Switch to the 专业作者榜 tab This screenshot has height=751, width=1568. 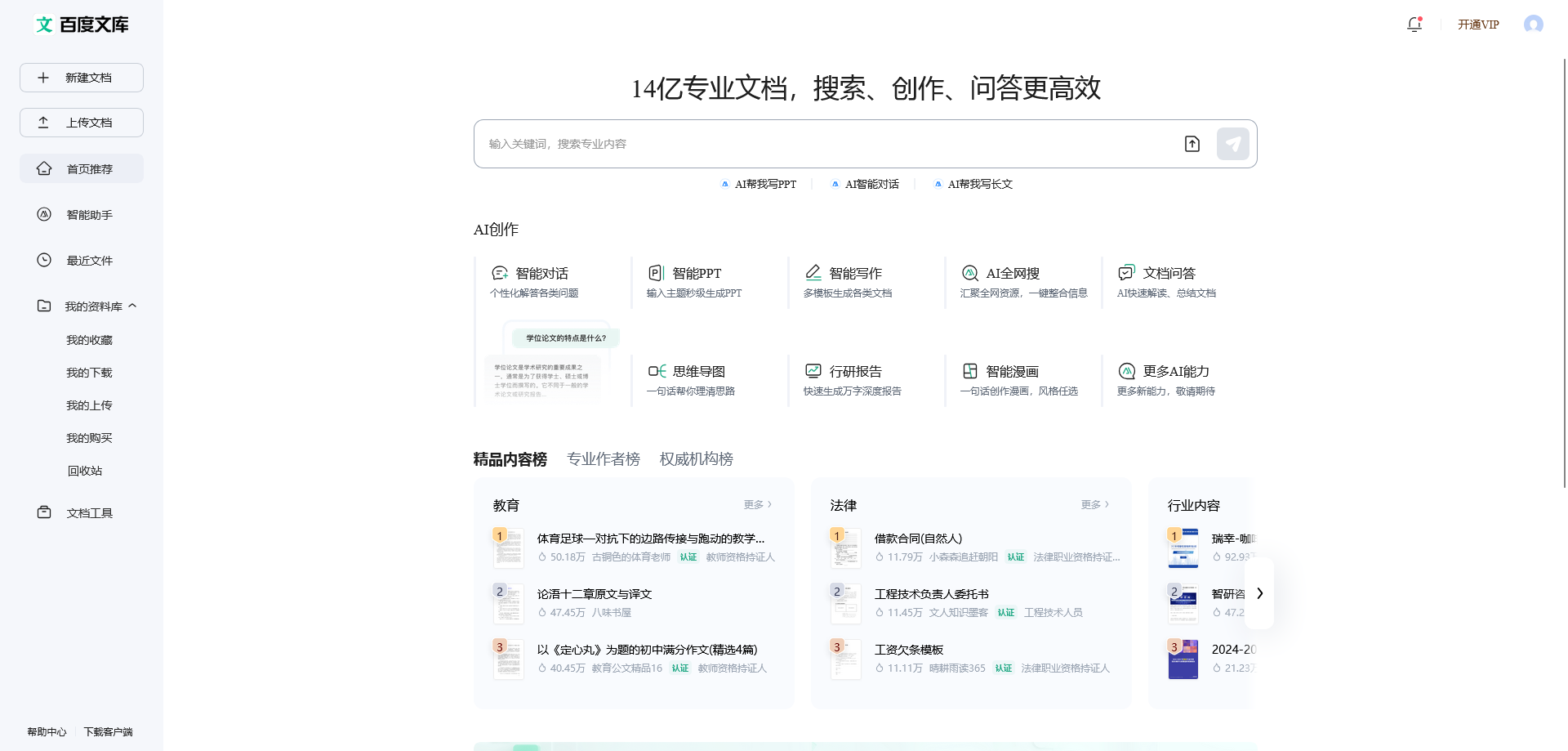604,458
